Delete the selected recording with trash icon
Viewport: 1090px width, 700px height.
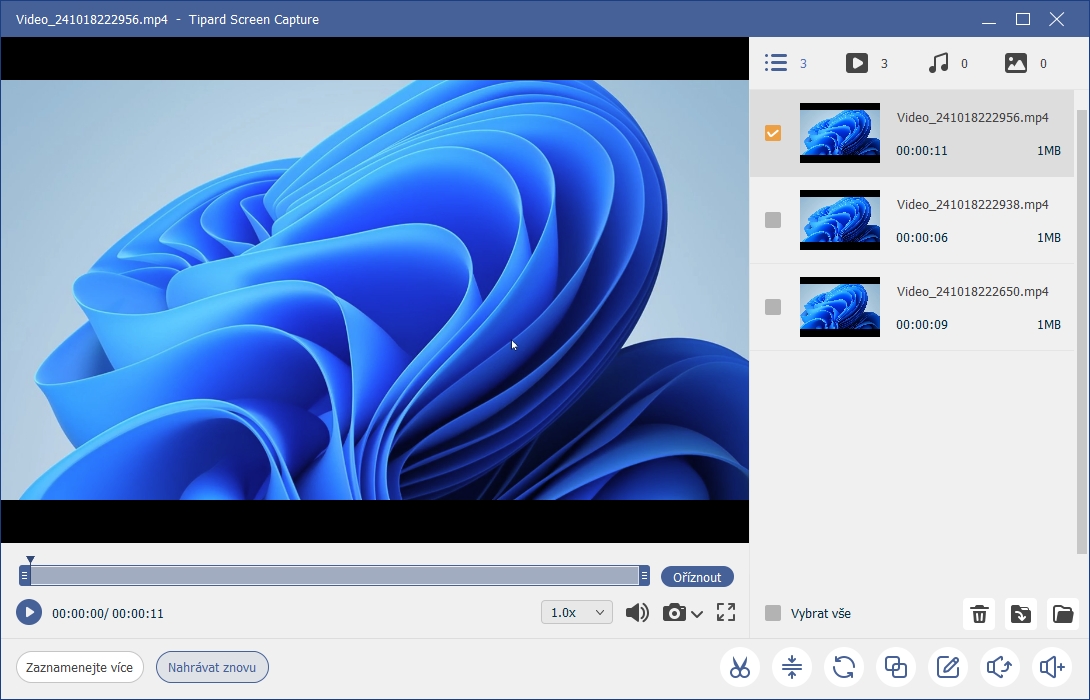click(979, 614)
